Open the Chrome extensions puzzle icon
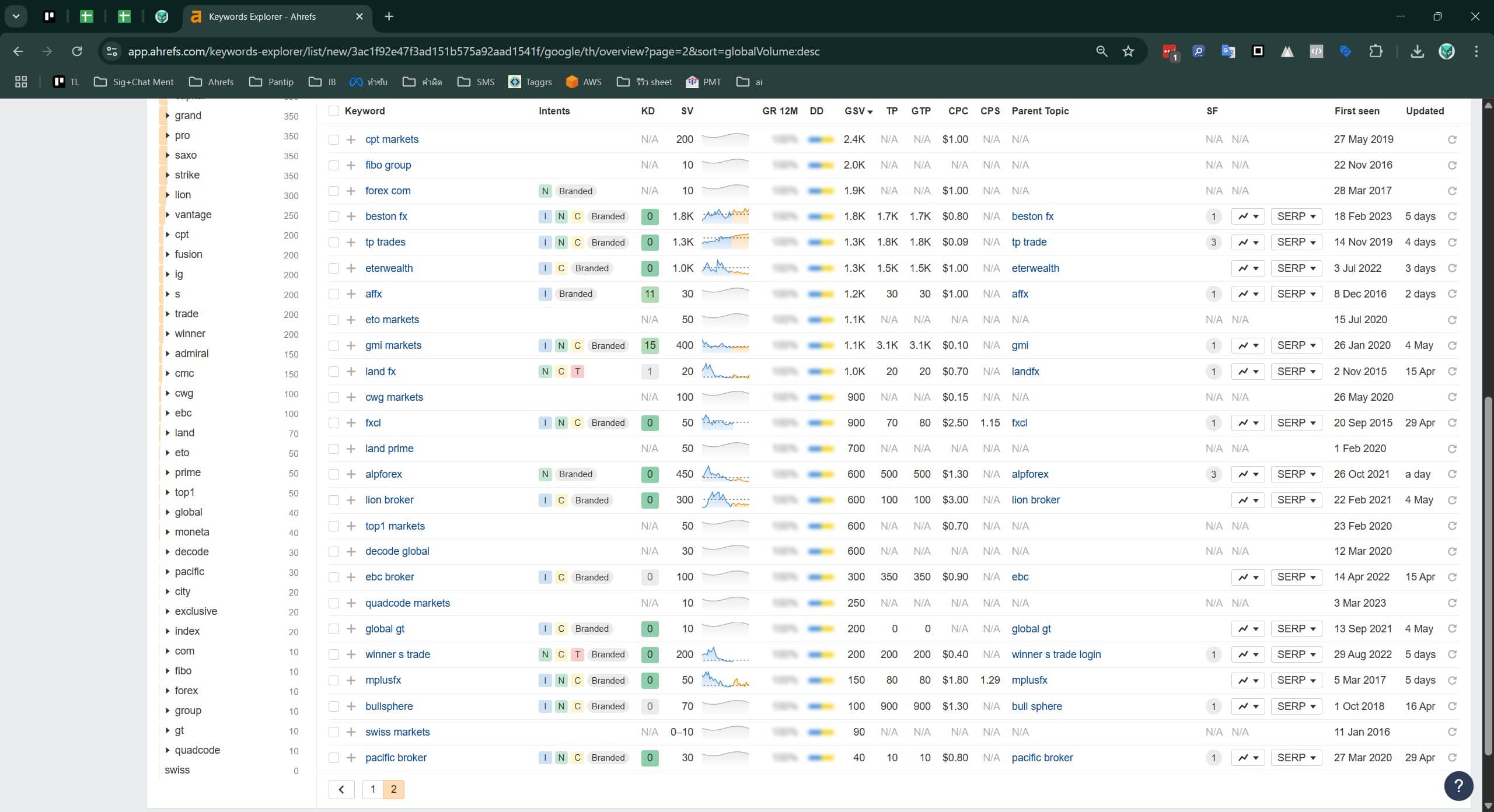1494x812 pixels. click(1376, 51)
